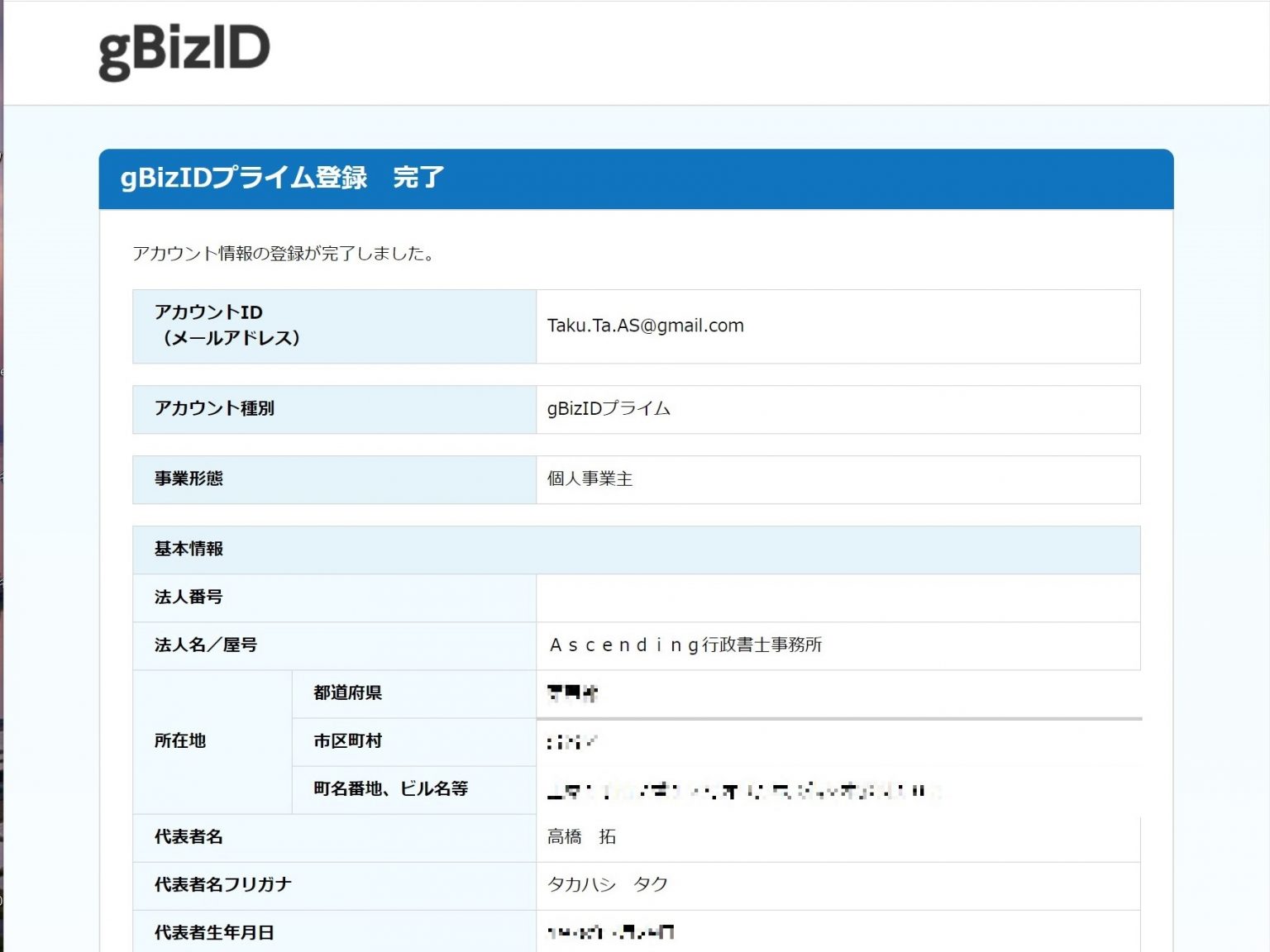Click the gBizIDプライム account type value
The image size is (1270, 952).
[609, 408]
